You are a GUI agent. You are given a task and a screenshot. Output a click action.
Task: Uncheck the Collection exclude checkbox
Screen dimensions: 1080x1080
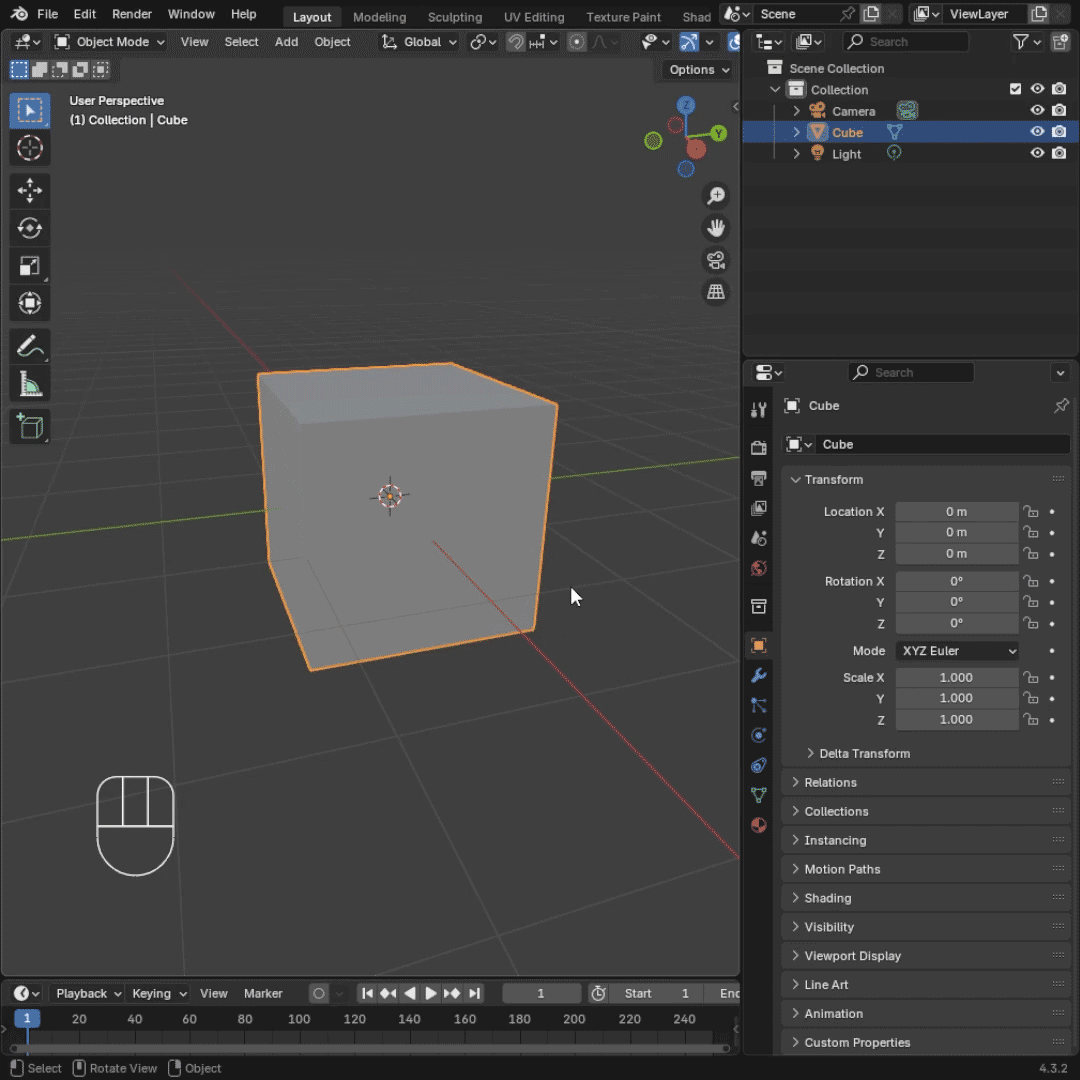click(x=1016, y=89)
